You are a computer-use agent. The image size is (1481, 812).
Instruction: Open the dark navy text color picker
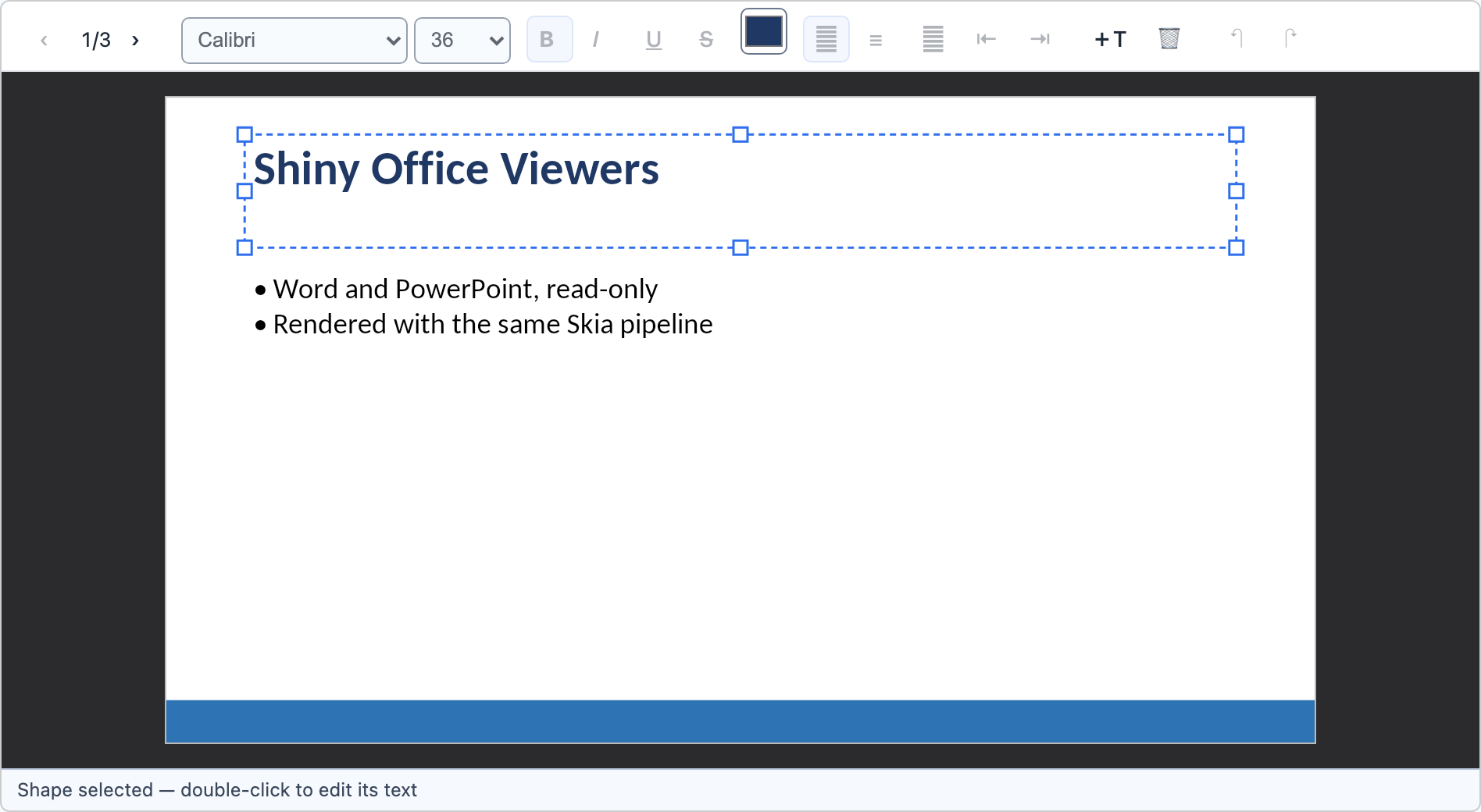point(764,32)
